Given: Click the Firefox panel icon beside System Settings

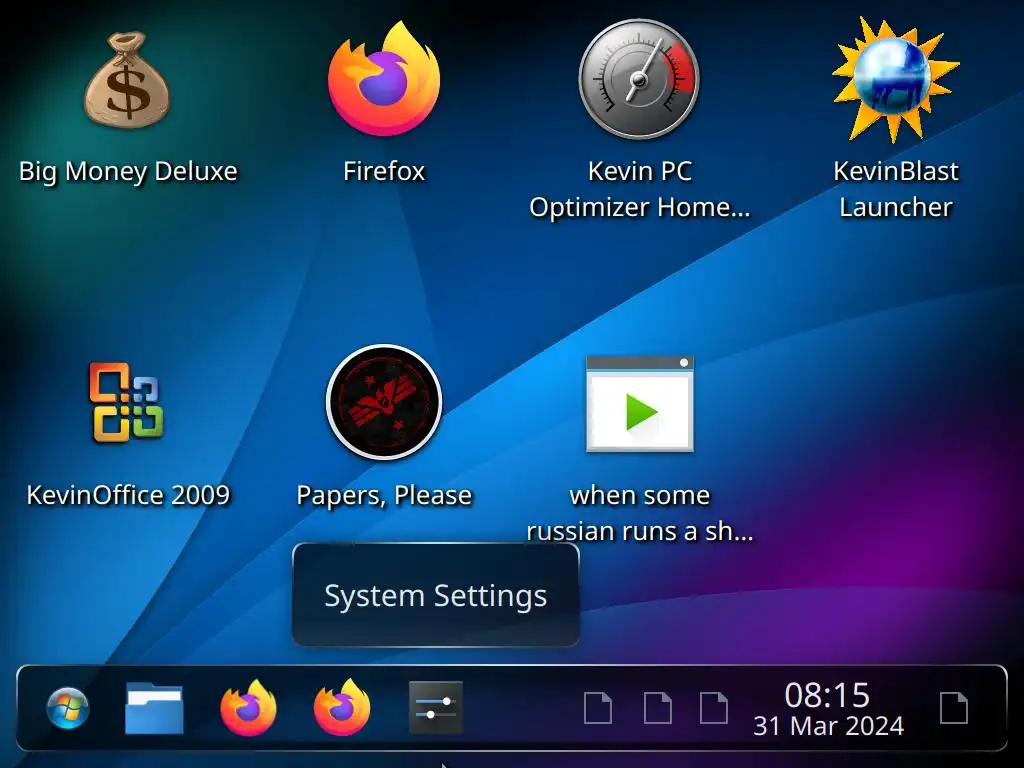Looking at the screenshot, I should click(x=342, y=708).
